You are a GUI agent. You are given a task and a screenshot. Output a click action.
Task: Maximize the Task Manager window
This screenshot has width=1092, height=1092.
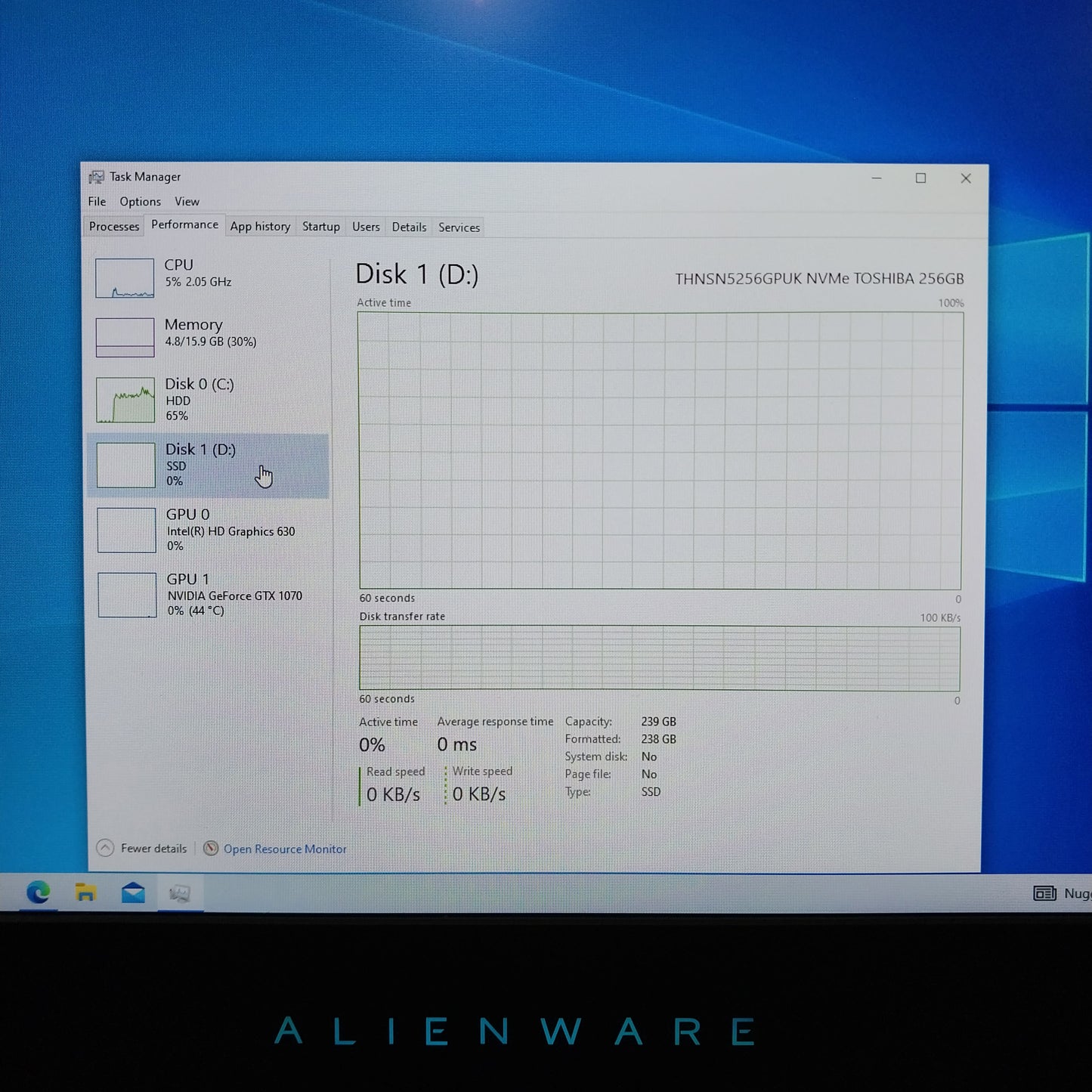point(920,178)
